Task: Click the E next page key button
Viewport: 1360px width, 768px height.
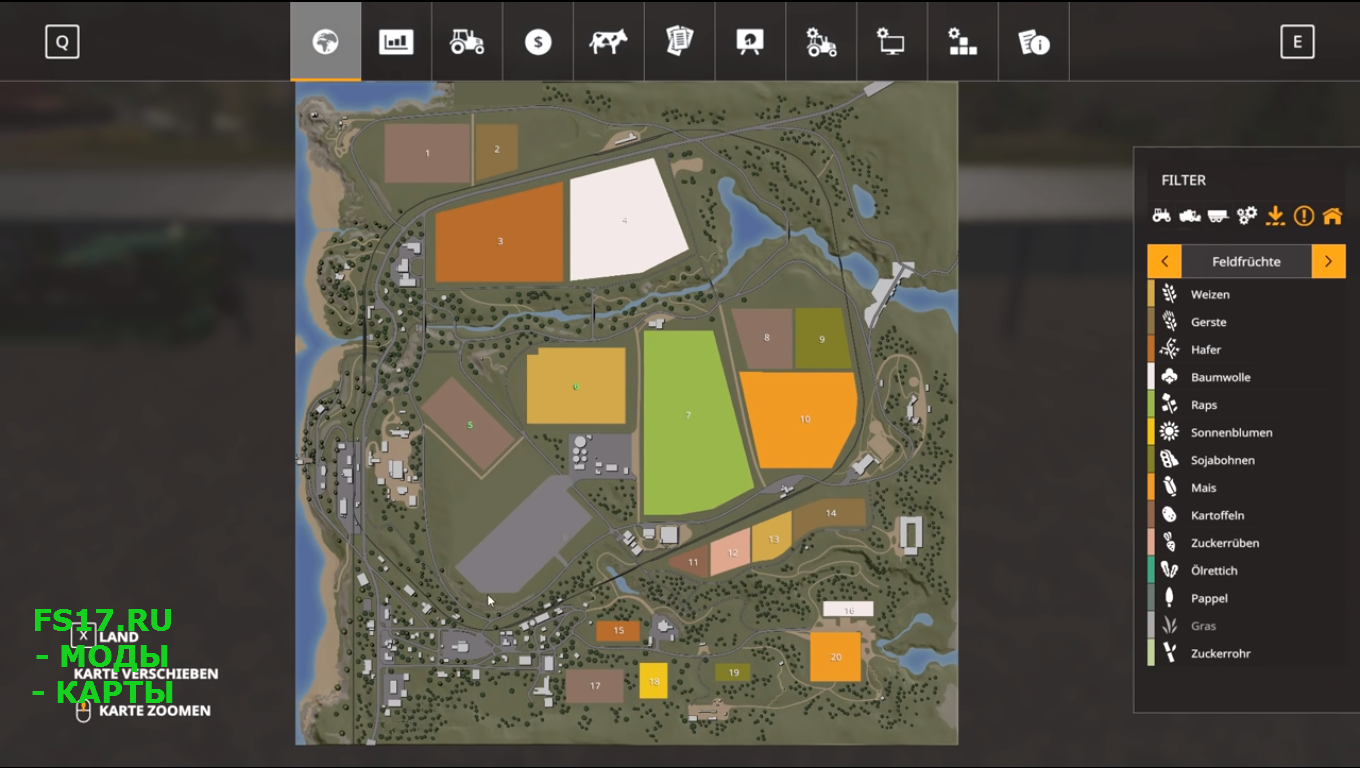Action: pos(1297,42)
